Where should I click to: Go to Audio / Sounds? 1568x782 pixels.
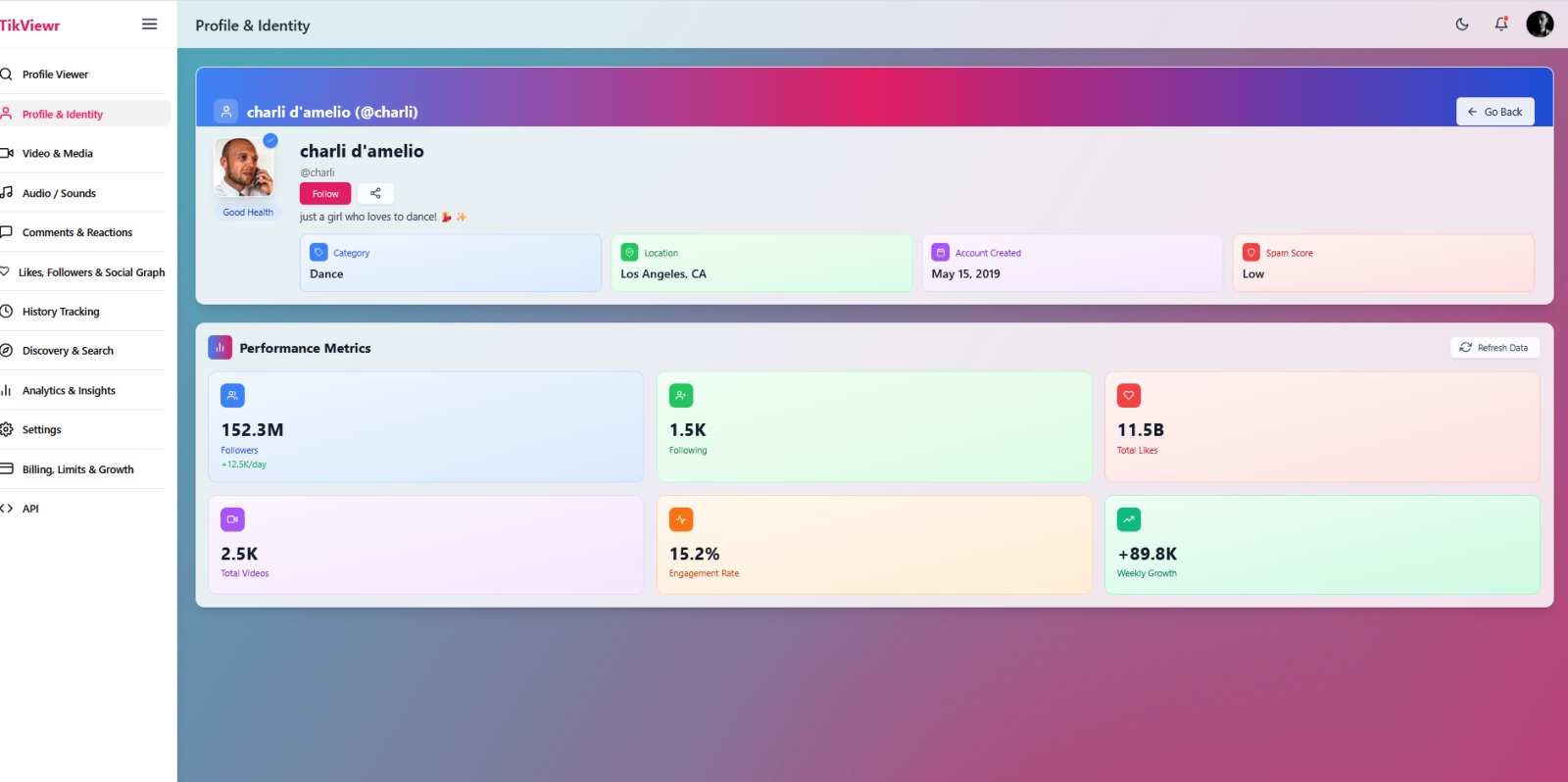click(82, 193)
